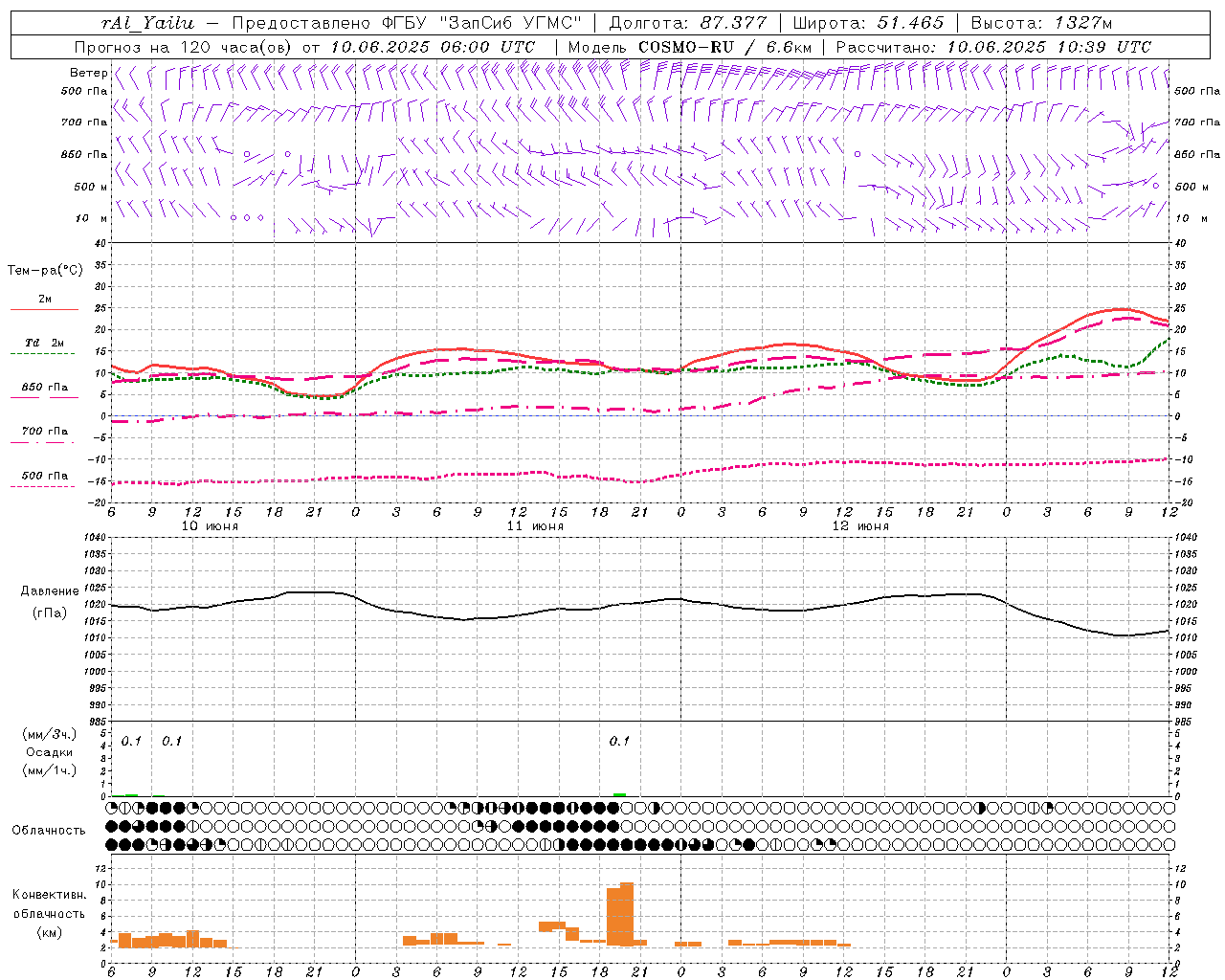Select the dashed line under 700 гПа temperature legend

pyautogui.click(x=44, y=442)
